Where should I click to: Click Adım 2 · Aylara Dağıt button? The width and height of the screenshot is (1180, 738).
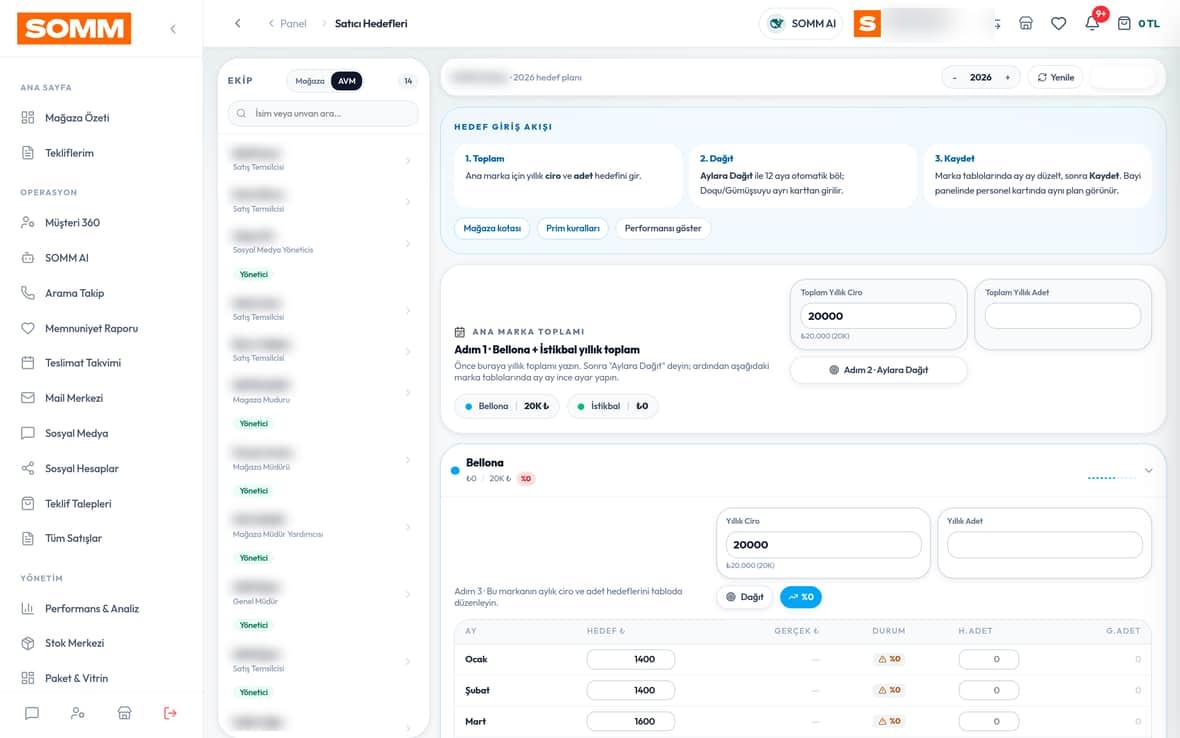(878, 370)
